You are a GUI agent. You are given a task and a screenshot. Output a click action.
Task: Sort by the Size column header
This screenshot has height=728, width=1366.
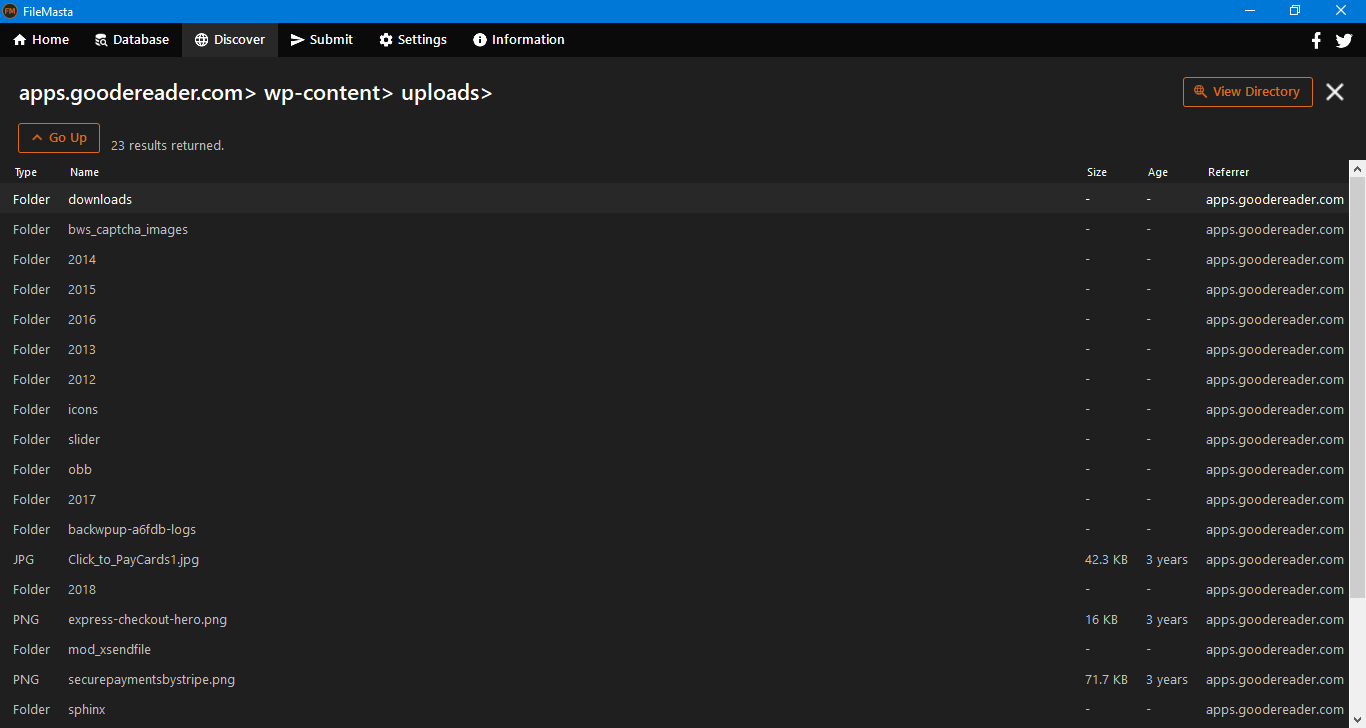pos(1097,172)
